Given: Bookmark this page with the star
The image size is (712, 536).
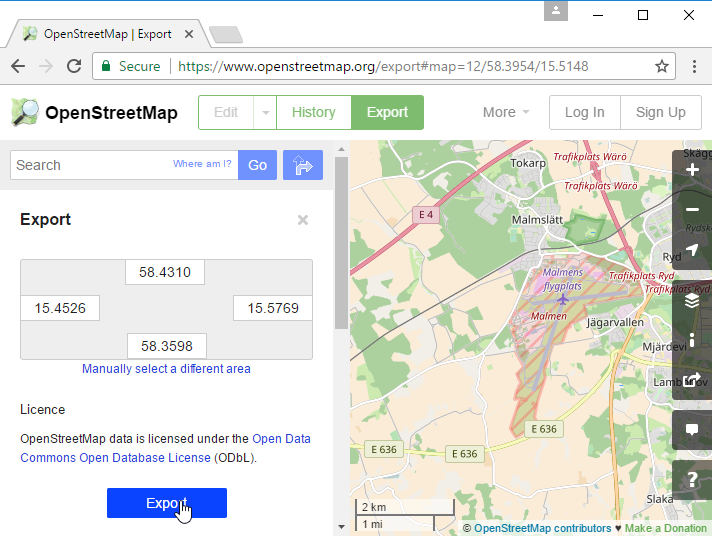Looking at the screenshot, I should coord(662,66).
